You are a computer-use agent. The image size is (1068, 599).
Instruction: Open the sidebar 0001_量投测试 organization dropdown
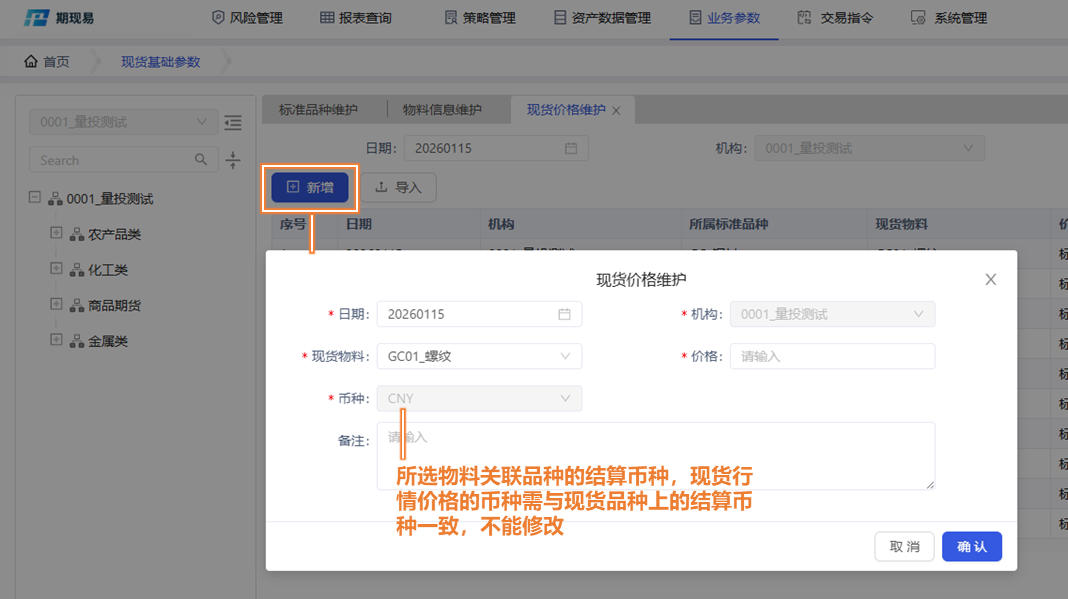tap(123, 122)
